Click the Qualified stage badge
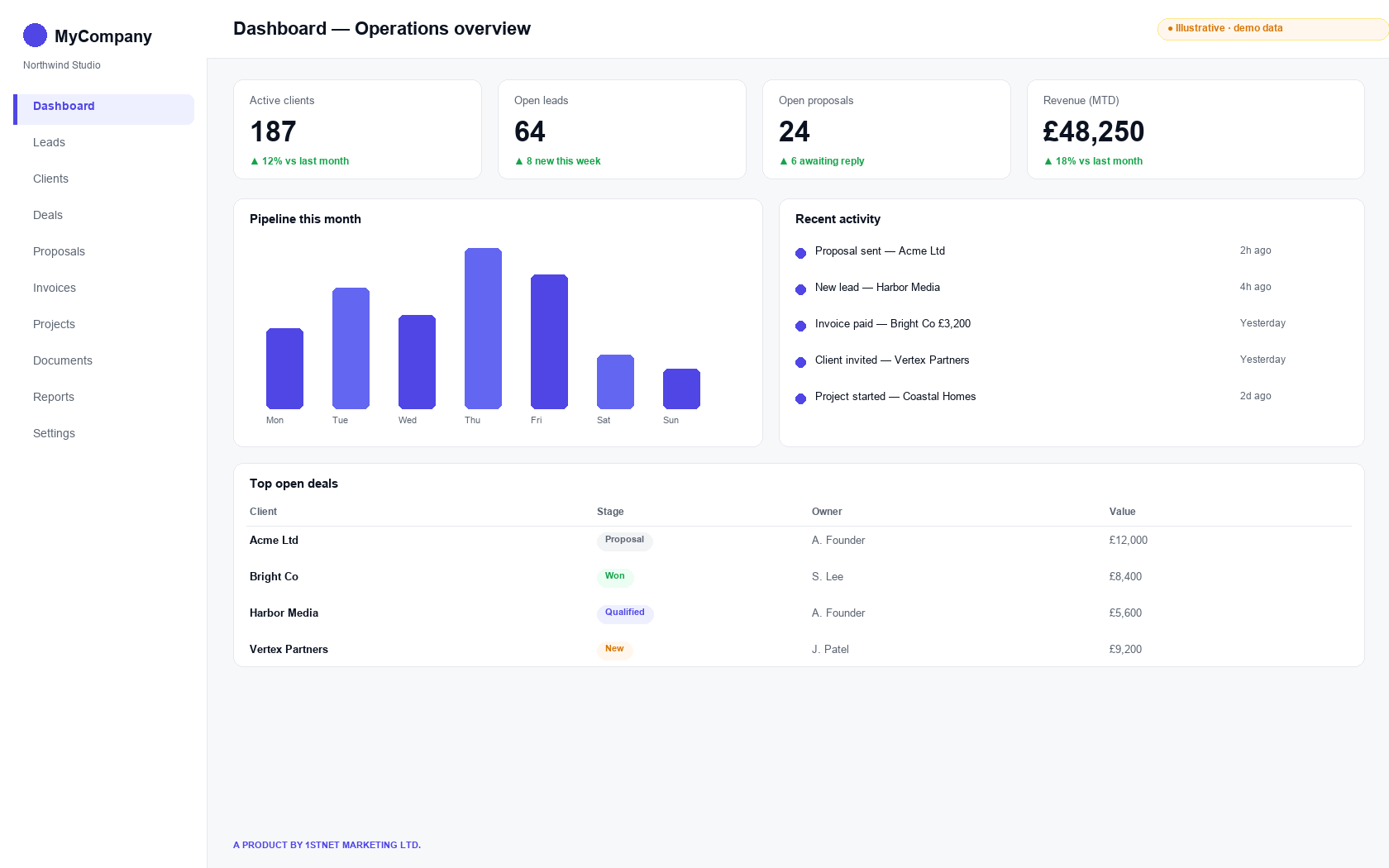Viewport: 1389px width, 868px height. pos(625,613)
